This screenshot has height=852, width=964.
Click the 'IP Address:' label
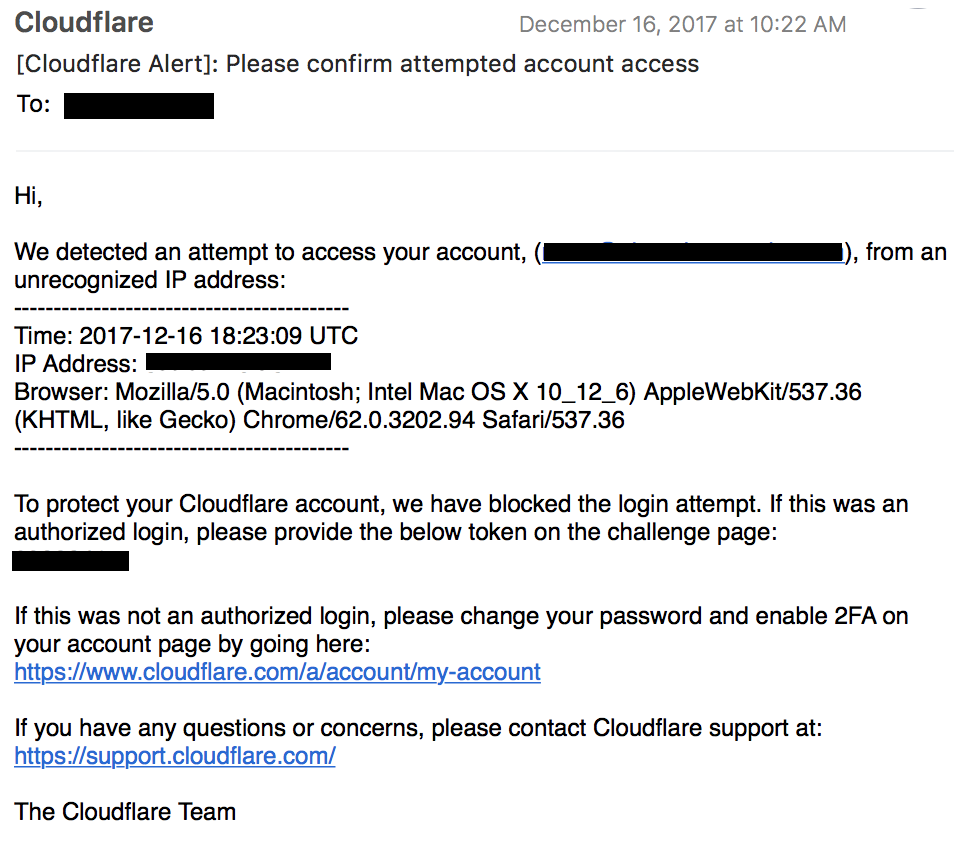pos(76,364)
